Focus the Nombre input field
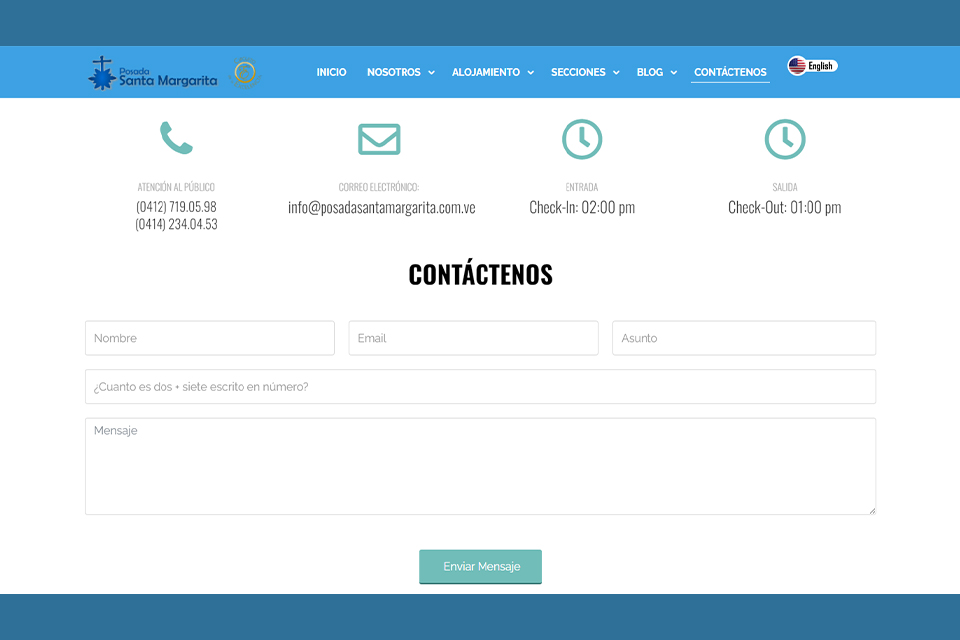The image size is (960, 640). click(x=210, y=338)
